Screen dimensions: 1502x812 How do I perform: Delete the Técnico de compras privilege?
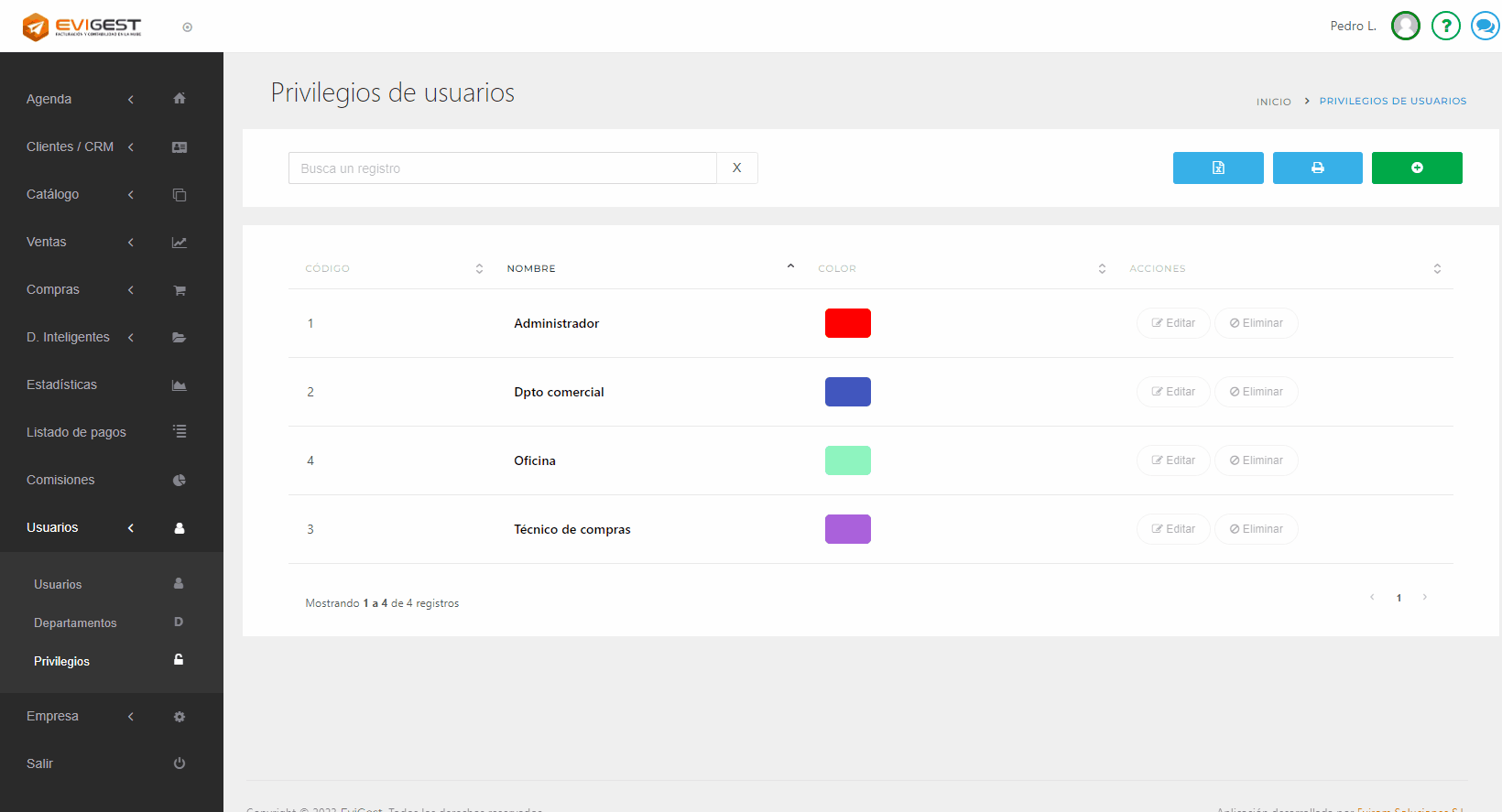tap(1256, 529)
